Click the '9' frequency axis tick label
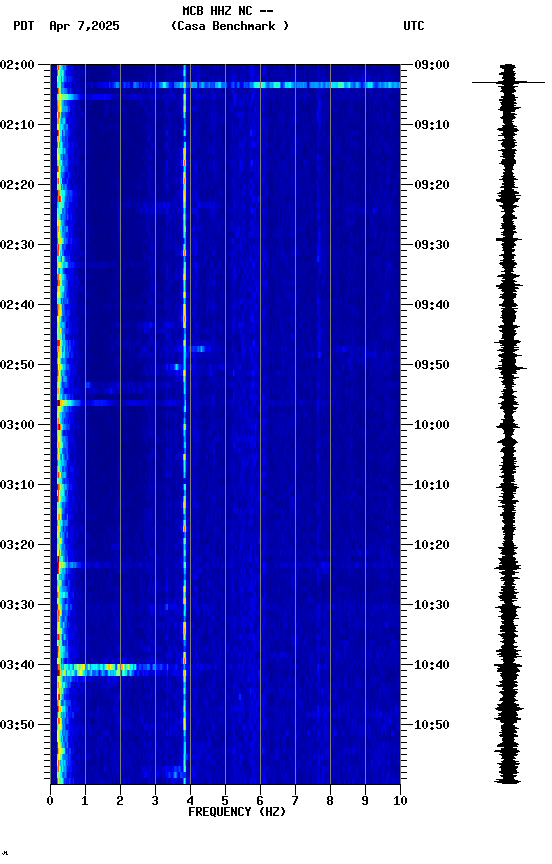 (365, 801)
